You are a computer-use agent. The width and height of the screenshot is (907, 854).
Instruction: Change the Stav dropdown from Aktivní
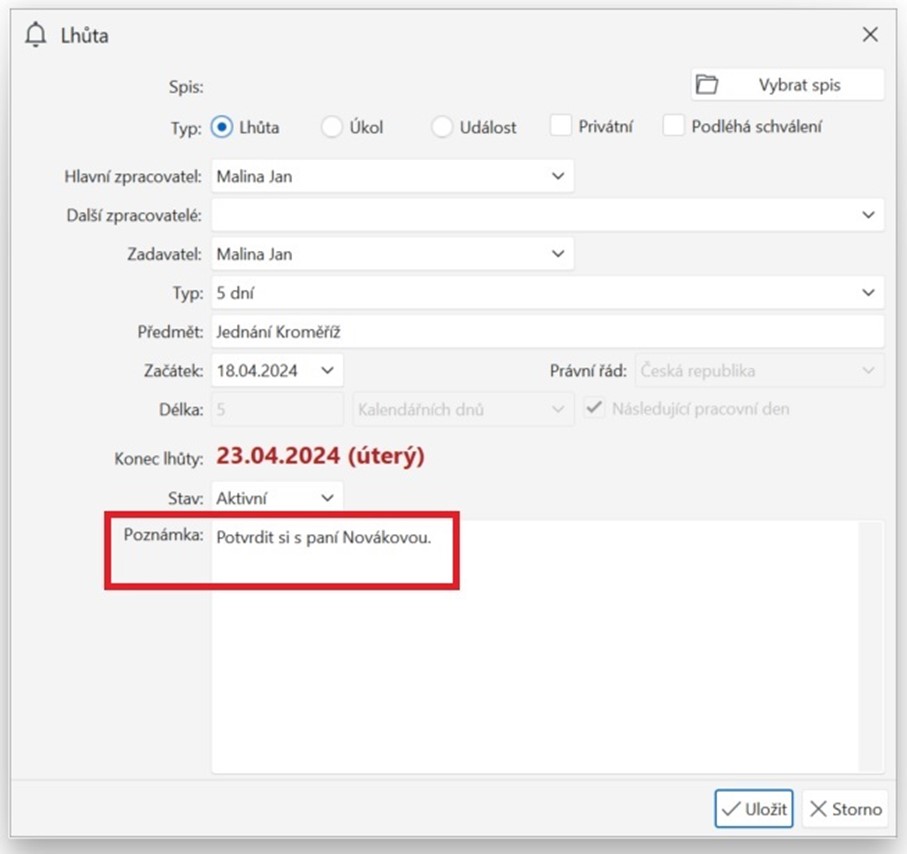[327, 497]
